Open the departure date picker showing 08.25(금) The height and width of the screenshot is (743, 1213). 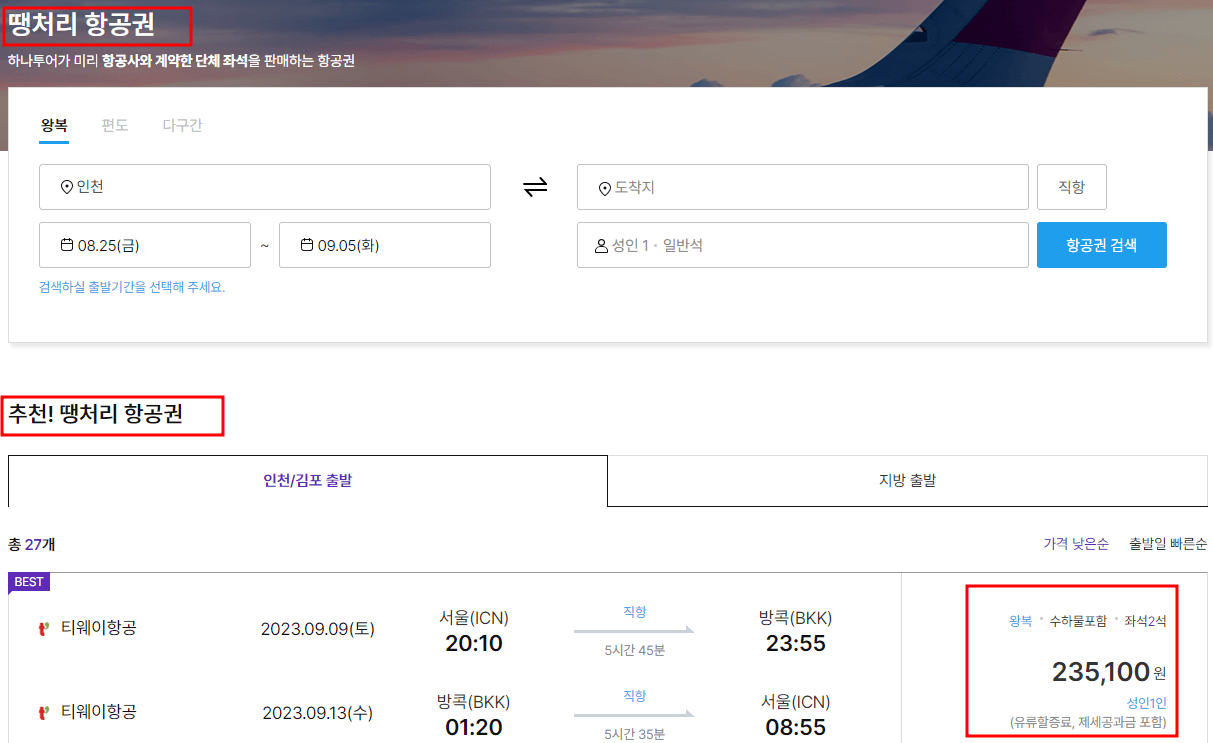(x=145, y=244)
